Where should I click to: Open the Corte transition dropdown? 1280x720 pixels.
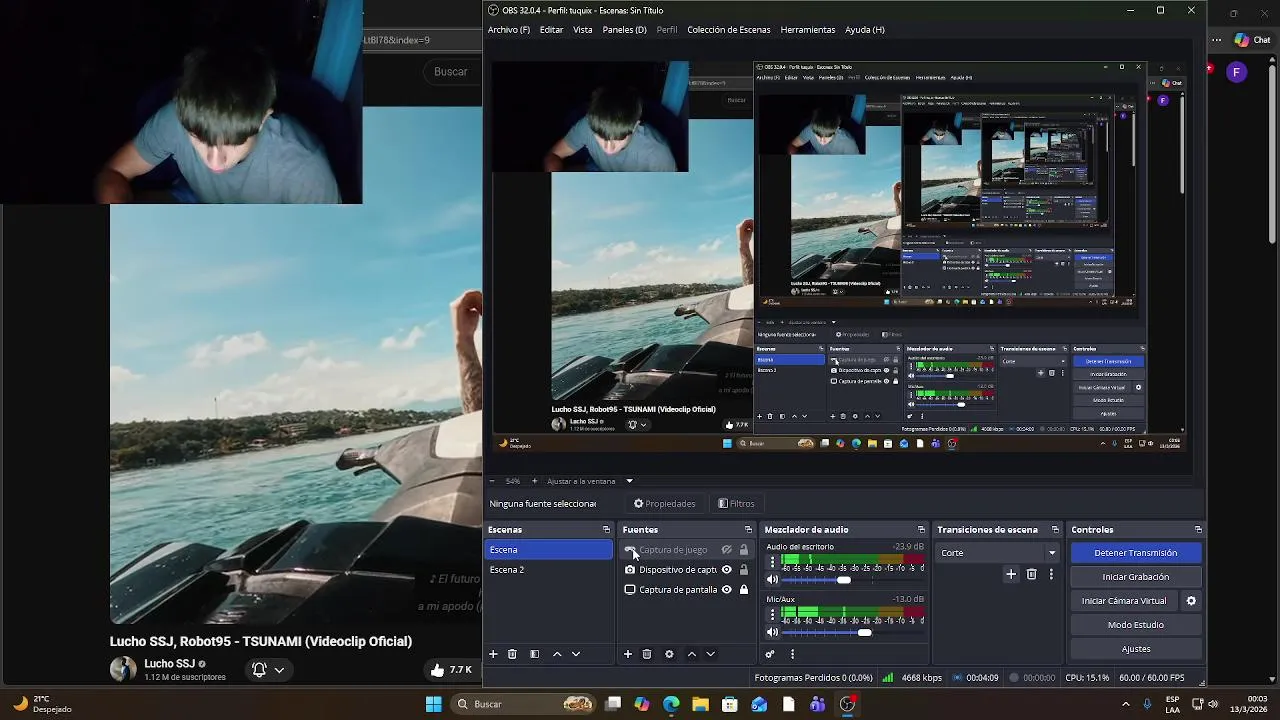[998, 553]
